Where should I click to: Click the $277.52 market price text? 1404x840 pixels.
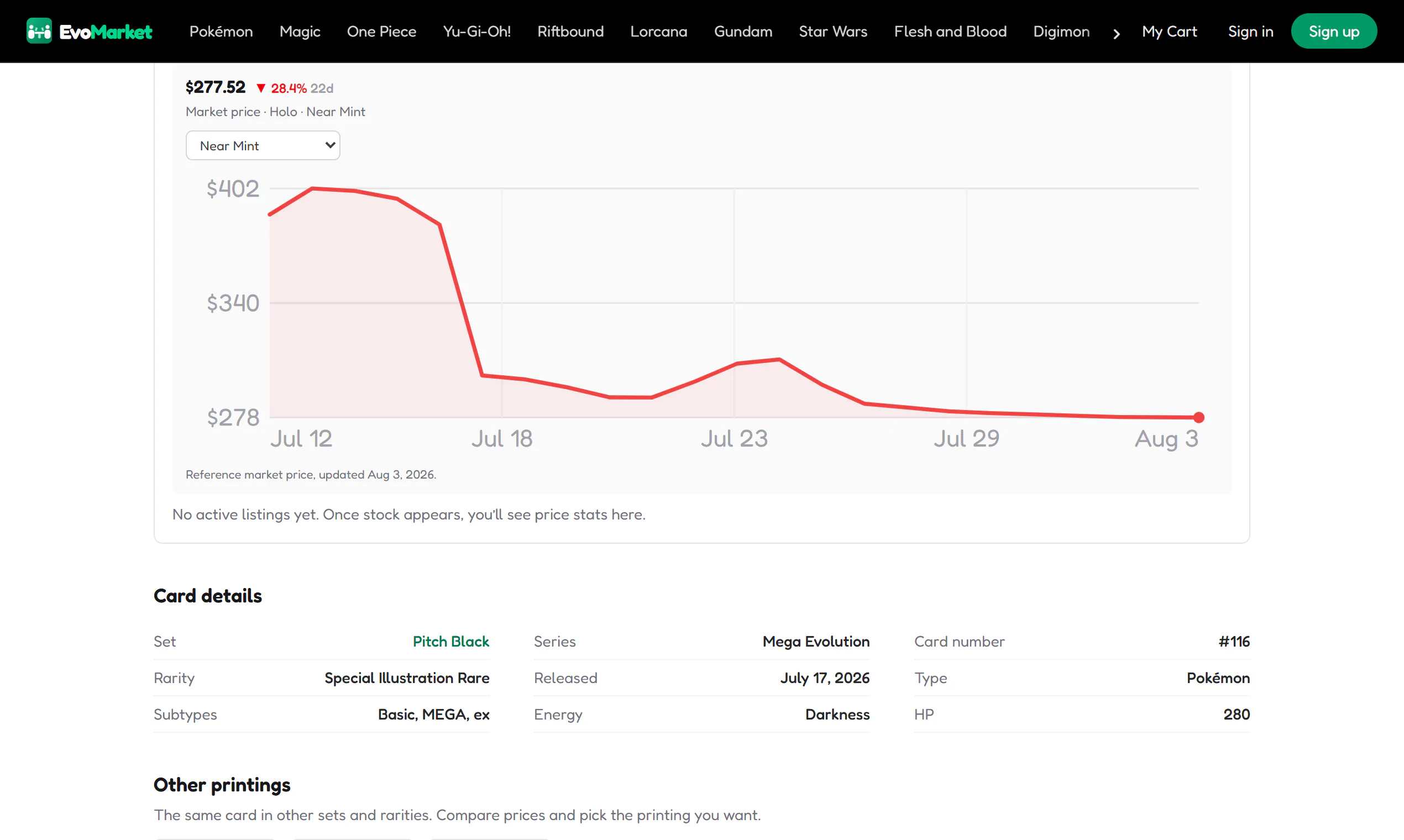[x=216, y=87]
